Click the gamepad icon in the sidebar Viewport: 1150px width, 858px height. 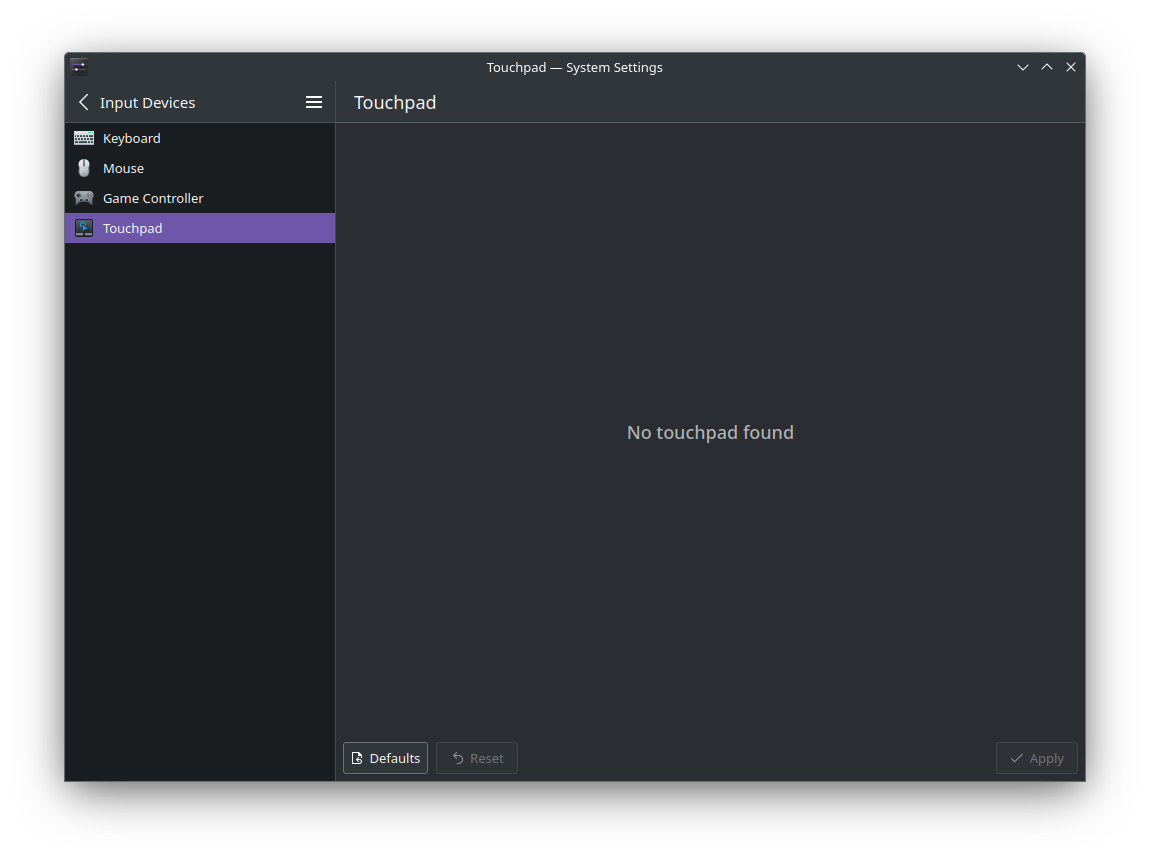(84, 198)
